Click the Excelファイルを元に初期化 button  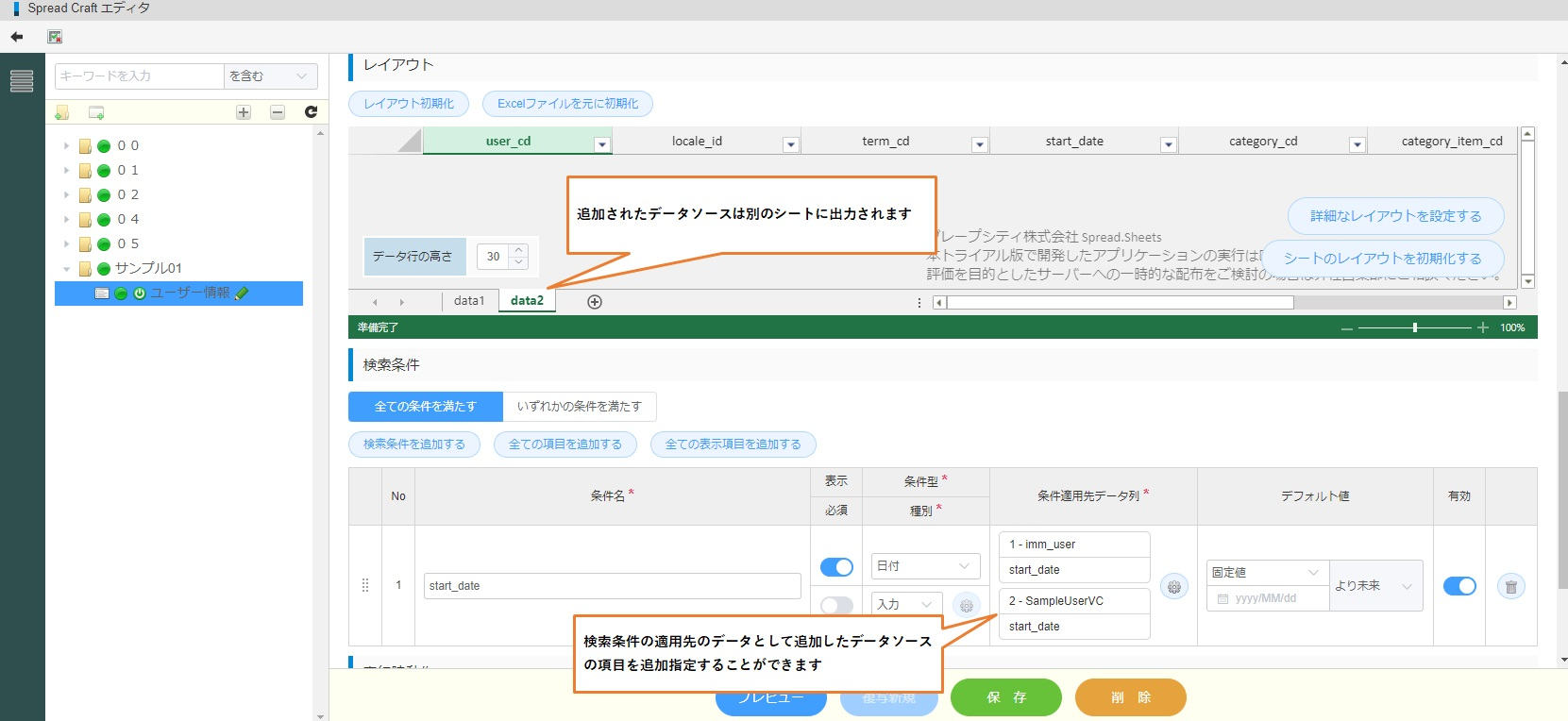(x=567, y=104)
